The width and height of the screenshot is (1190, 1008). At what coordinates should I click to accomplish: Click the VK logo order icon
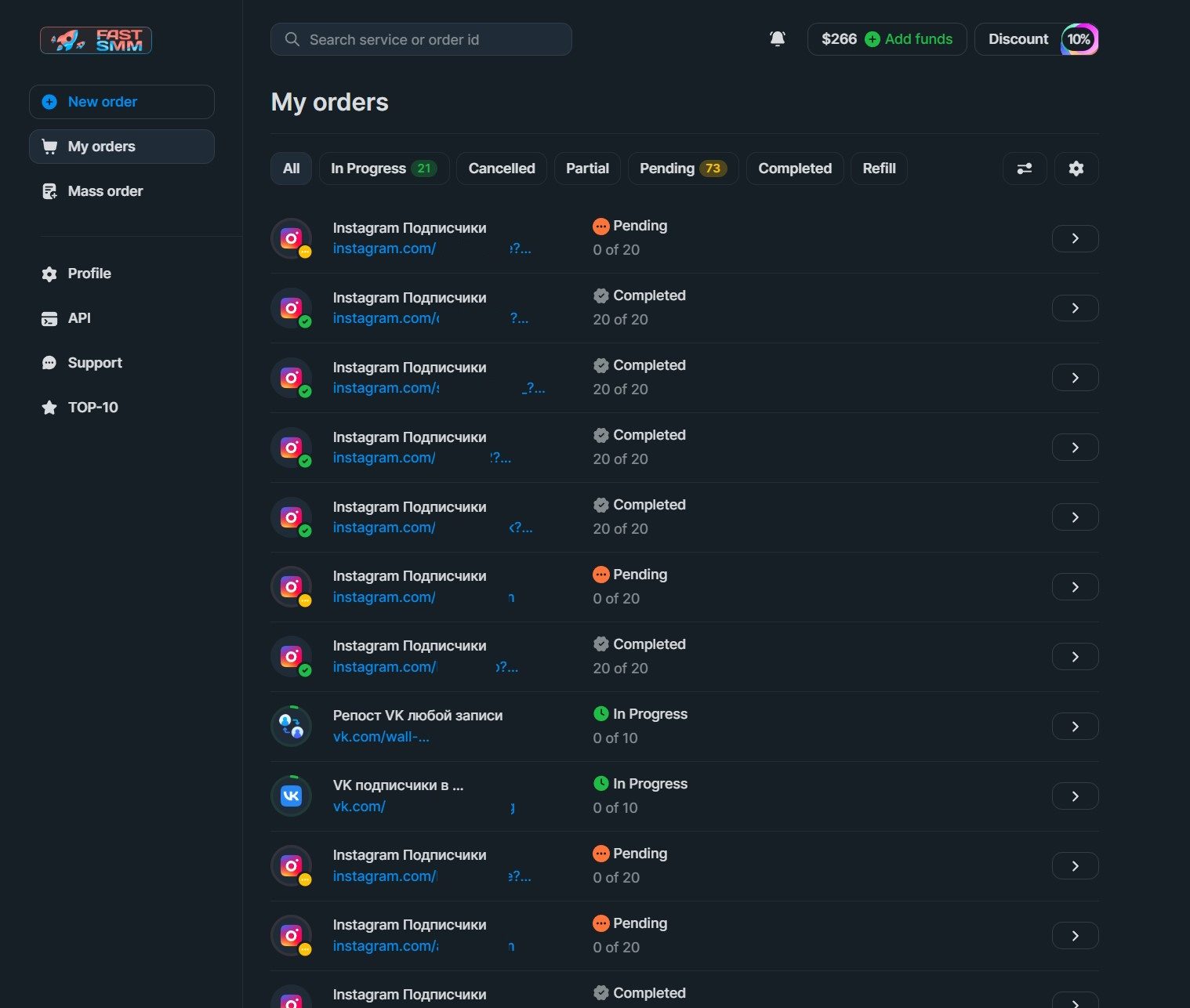point(291,796)
